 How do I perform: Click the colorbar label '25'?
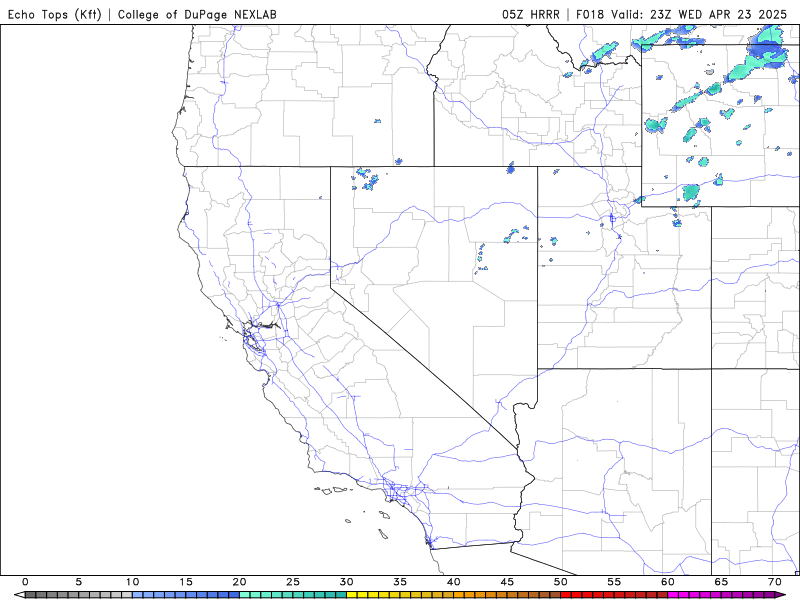pyautogui.click(x=293, y=582)
